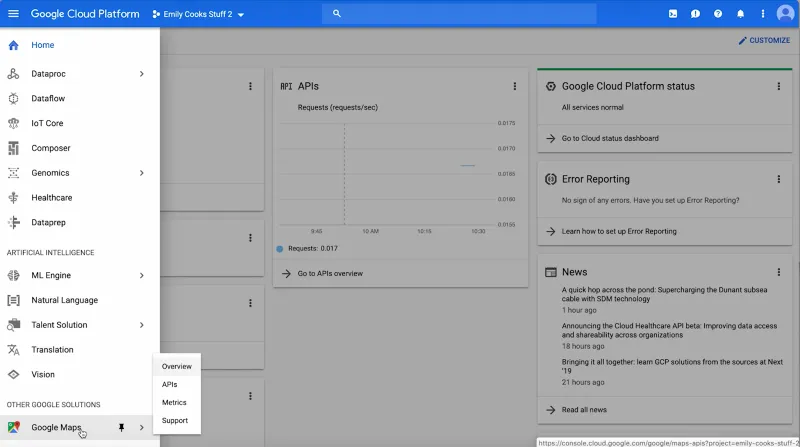This screenshot has height=447, width=800.
Task: Click the Customize button
Action: [763, 41]
